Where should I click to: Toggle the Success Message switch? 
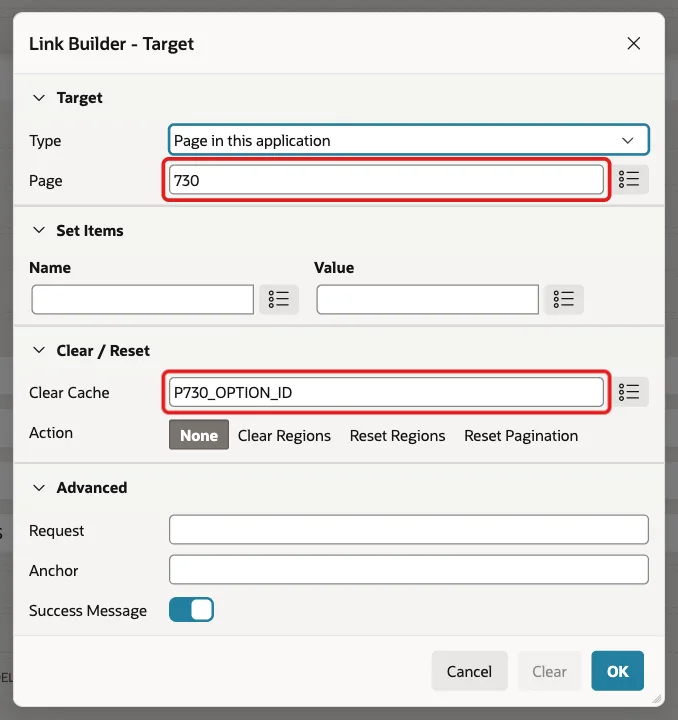tap(191, 610)
